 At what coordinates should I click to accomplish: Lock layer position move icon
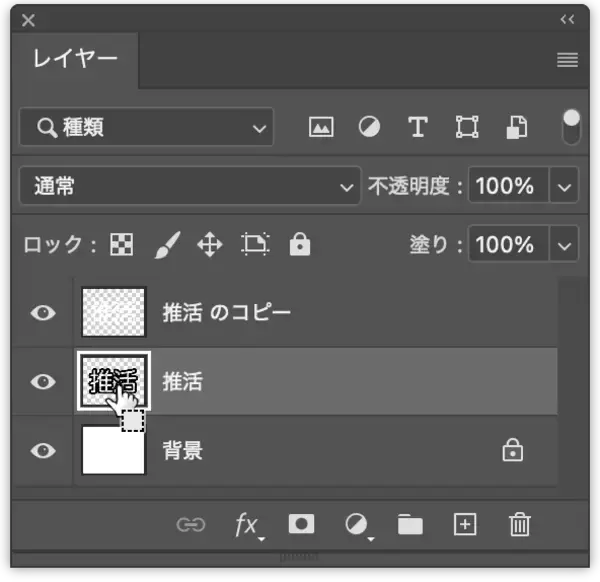(210, 245)
